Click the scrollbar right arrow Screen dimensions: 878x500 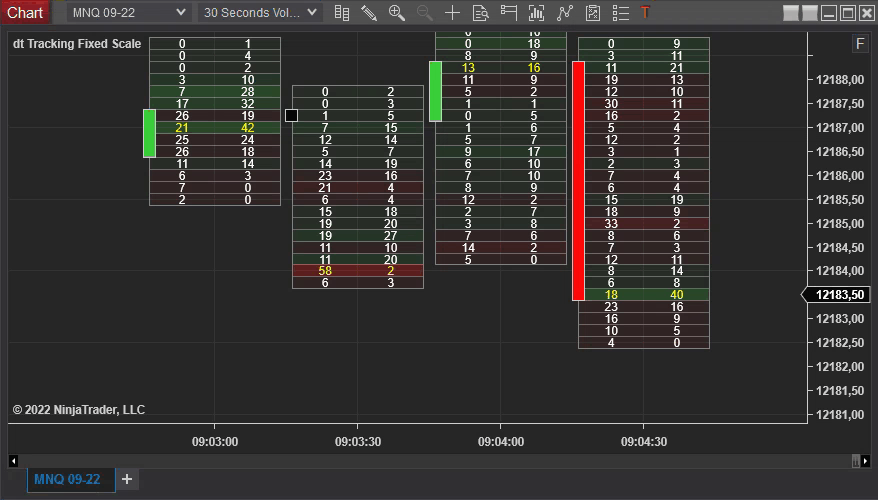tap(866, 461)
